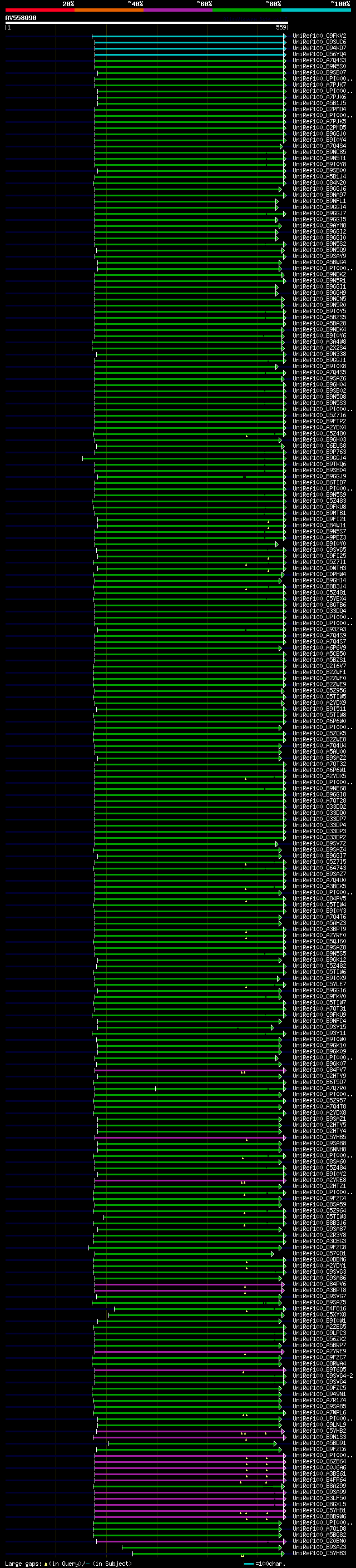This screenshot has width=356, height=1568.
Task: Select hit label UniRef100_Q84WI1
Action: tap(319, 525)
